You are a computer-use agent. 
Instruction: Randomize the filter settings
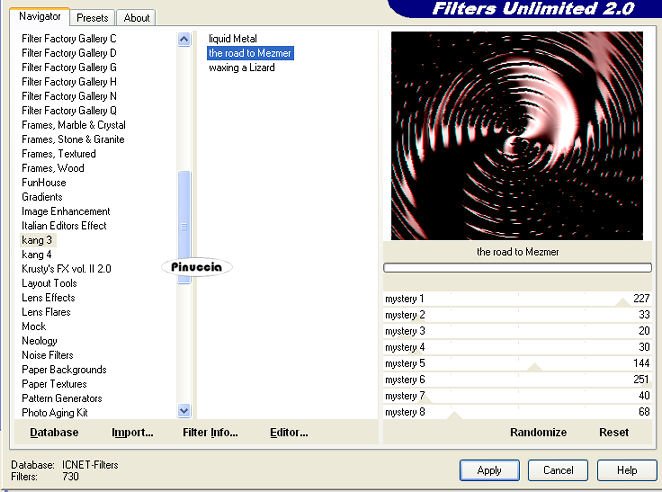[x=538, y=432]
